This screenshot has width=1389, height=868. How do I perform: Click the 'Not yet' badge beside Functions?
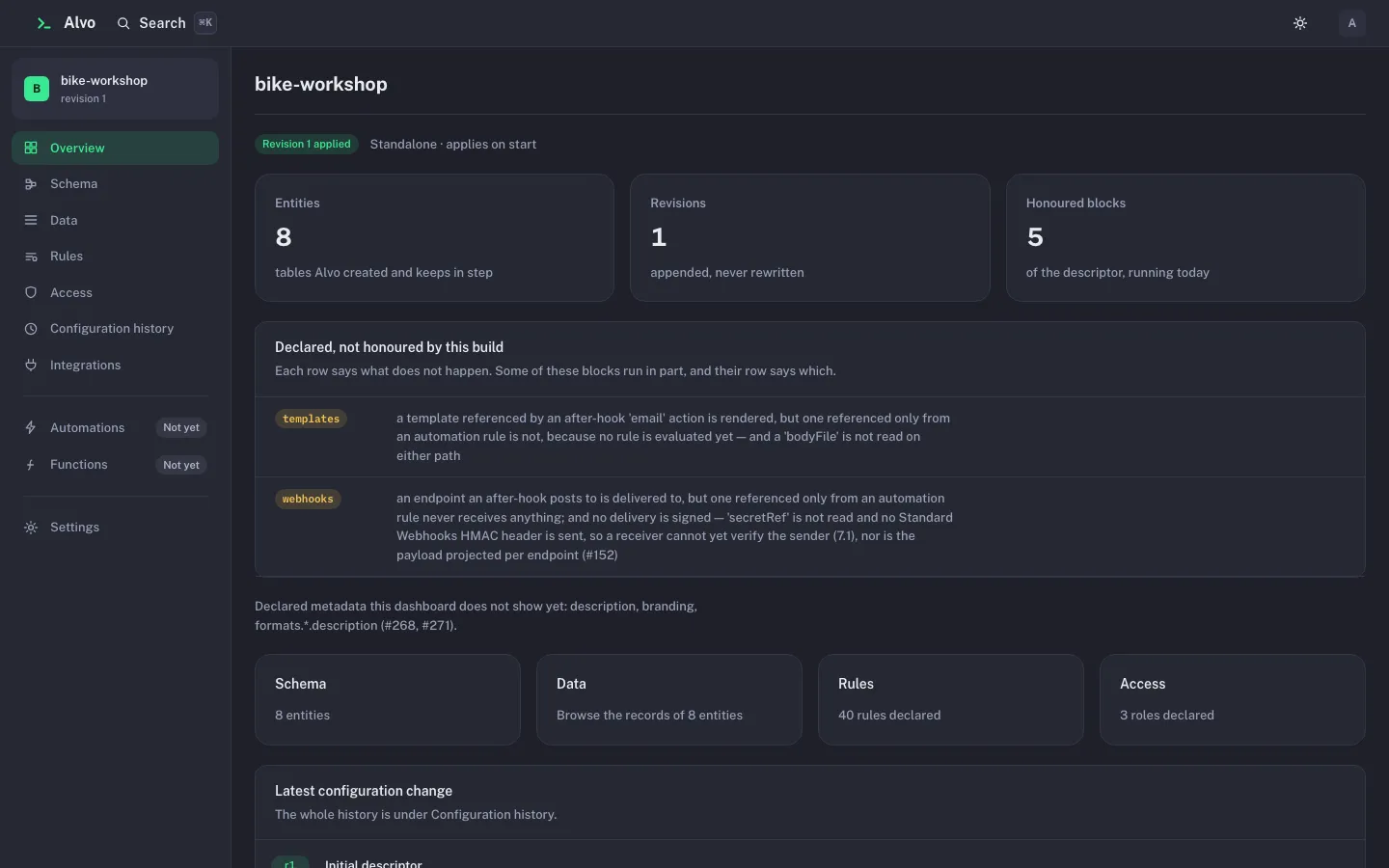(181, 465)
